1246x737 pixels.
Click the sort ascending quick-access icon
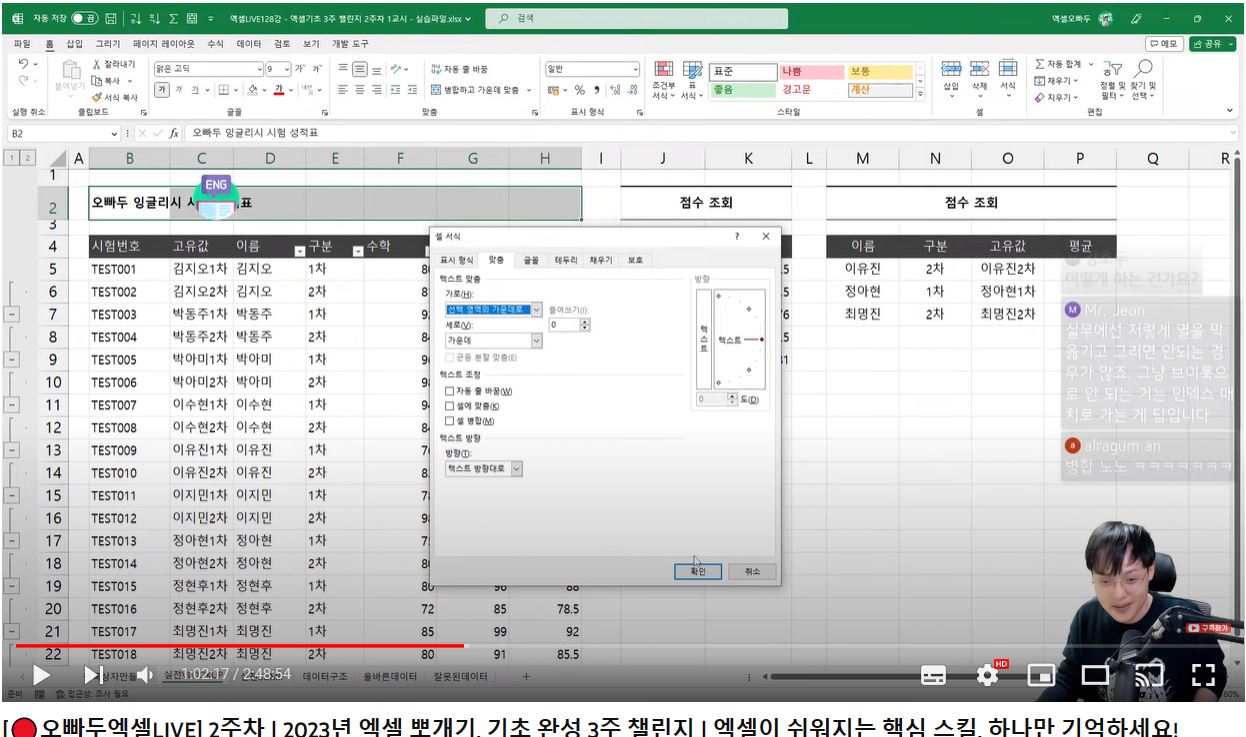coord(137,18)
